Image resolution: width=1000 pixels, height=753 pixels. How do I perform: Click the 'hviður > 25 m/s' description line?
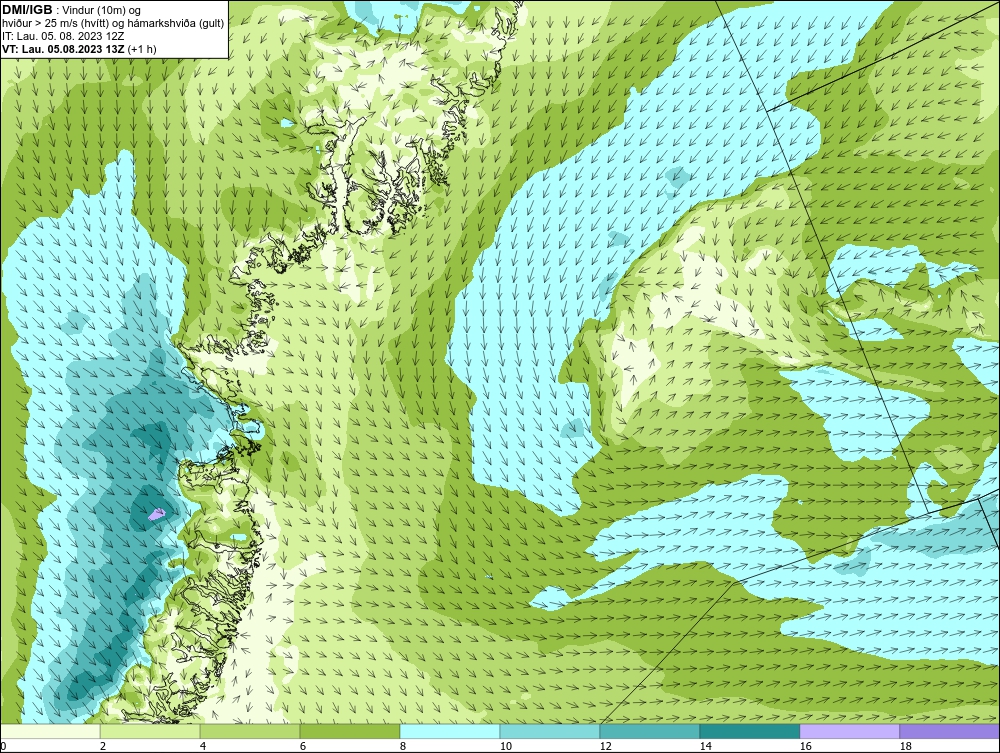[113, 23]
